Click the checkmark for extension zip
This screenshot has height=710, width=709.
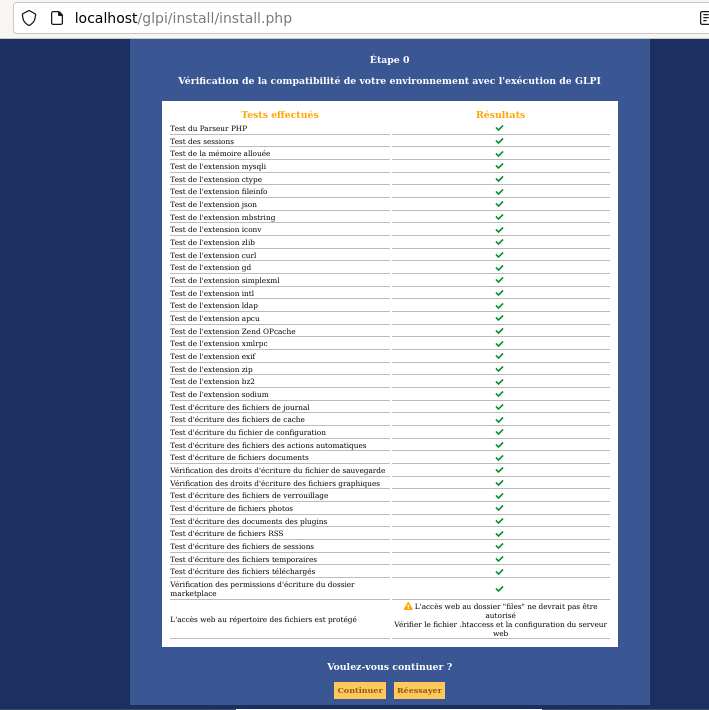[499, 369]
